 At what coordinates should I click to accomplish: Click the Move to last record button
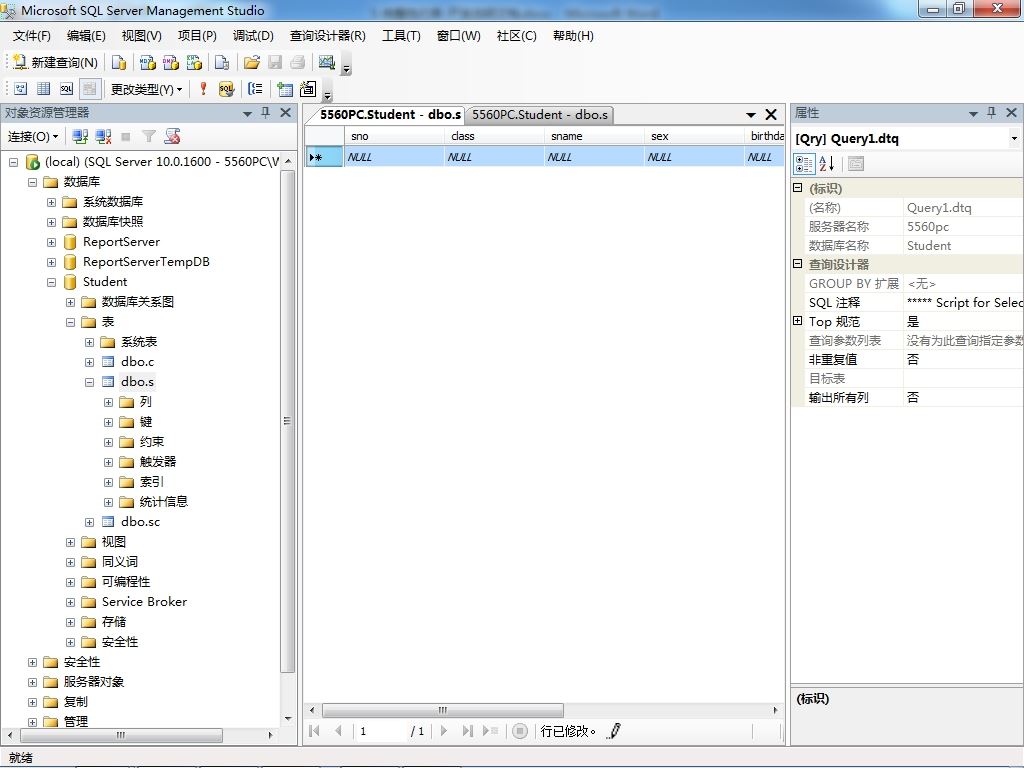[468, 731]
